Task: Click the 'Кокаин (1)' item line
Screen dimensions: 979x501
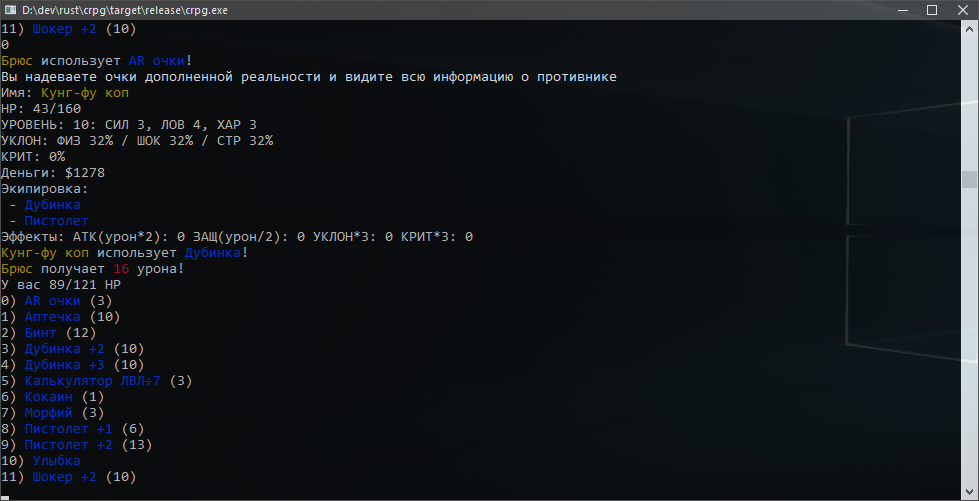Action: coord(52,397)
